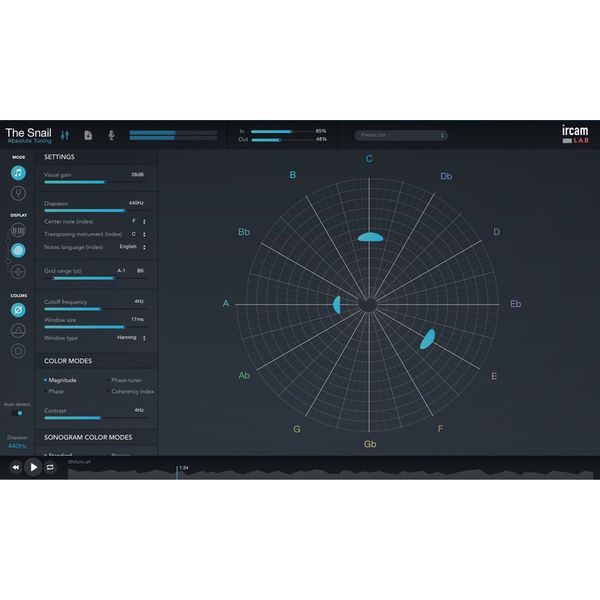Click the rewind button
This screenshot has width=600, height=600.
[16, 467]
